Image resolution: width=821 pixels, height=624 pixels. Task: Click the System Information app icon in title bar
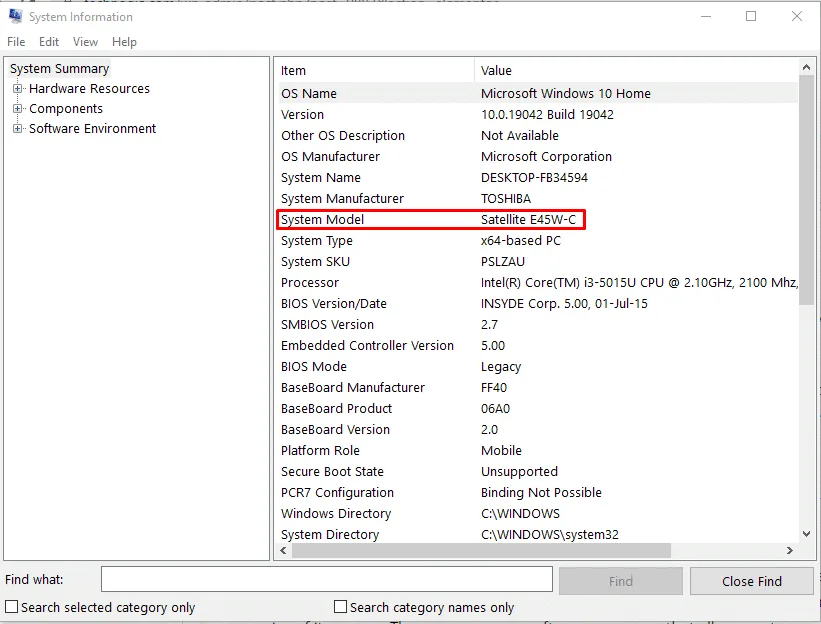pos(15,17)
